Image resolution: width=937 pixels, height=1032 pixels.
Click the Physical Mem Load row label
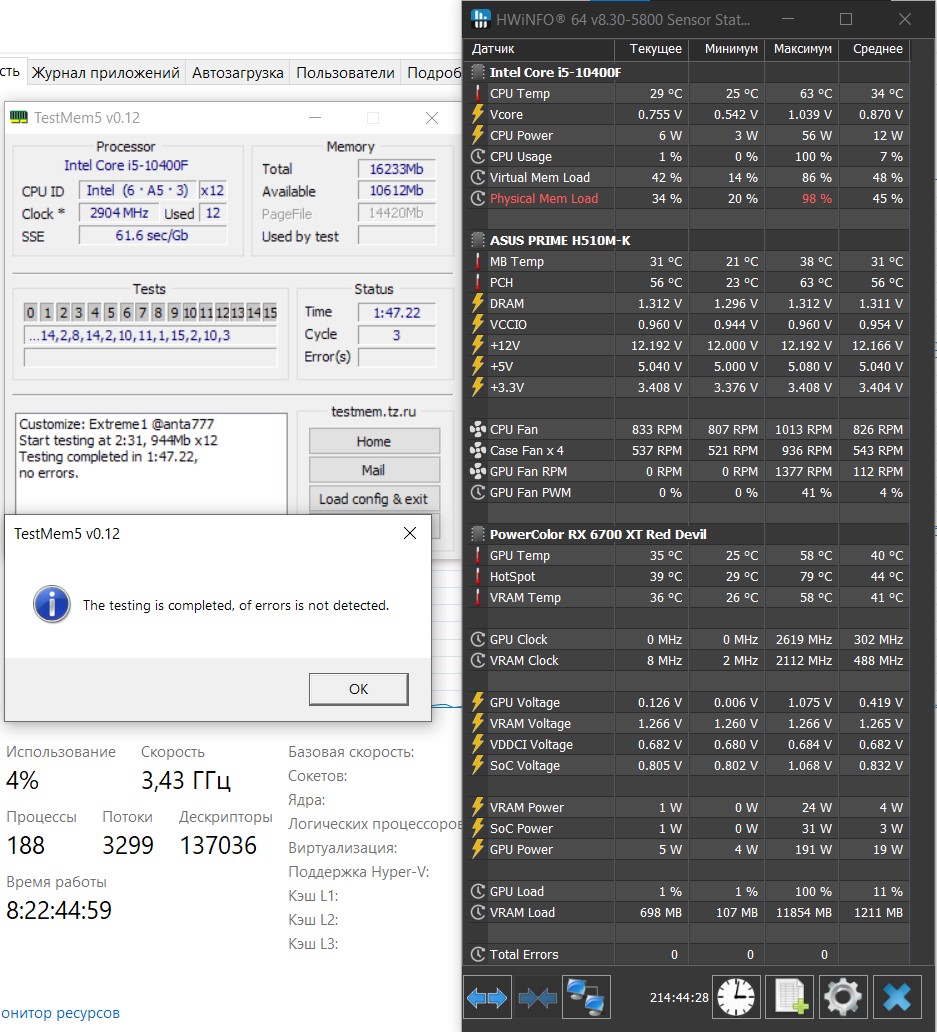click(544, 199)
